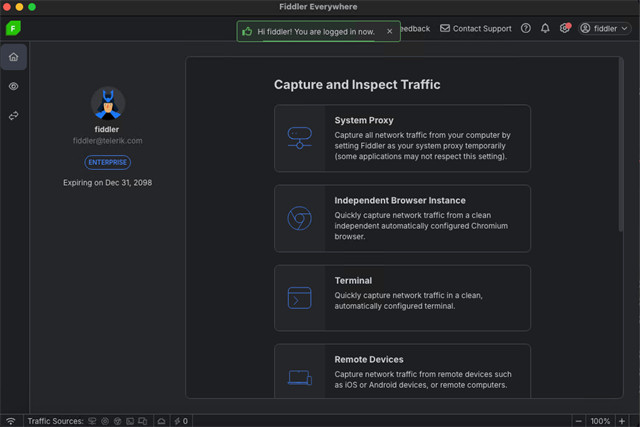This screenshot has width=640, height=427.
Task: Click the half-dome icon in status bar
Action: coord(162,421)
